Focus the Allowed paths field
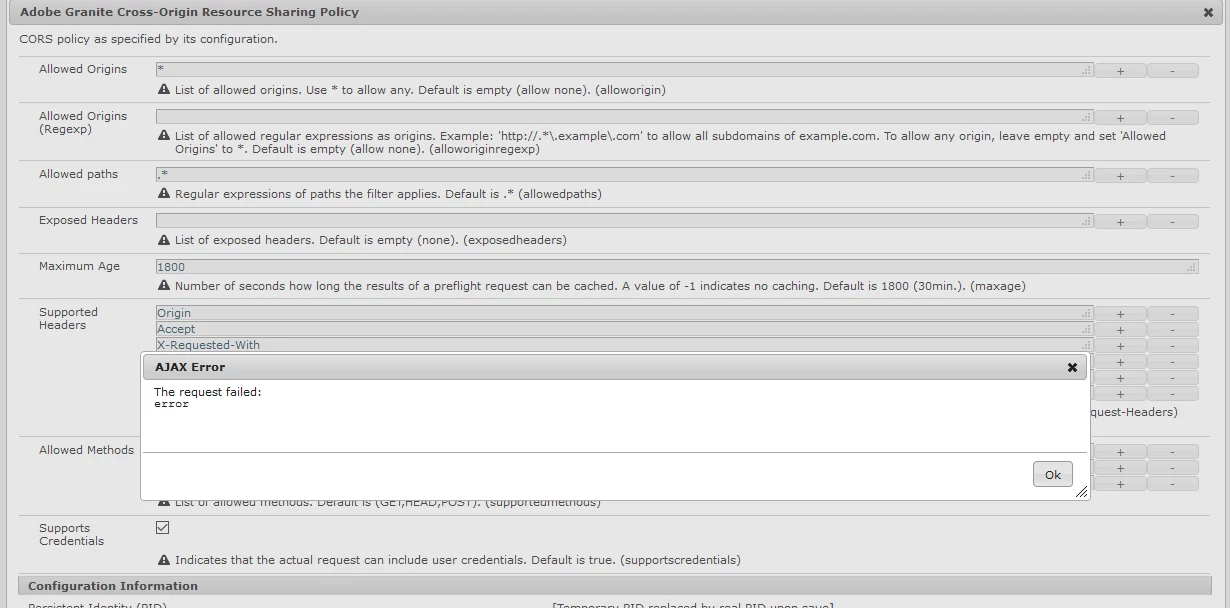Screen dimensions: 1230x608 pos(624,175)
